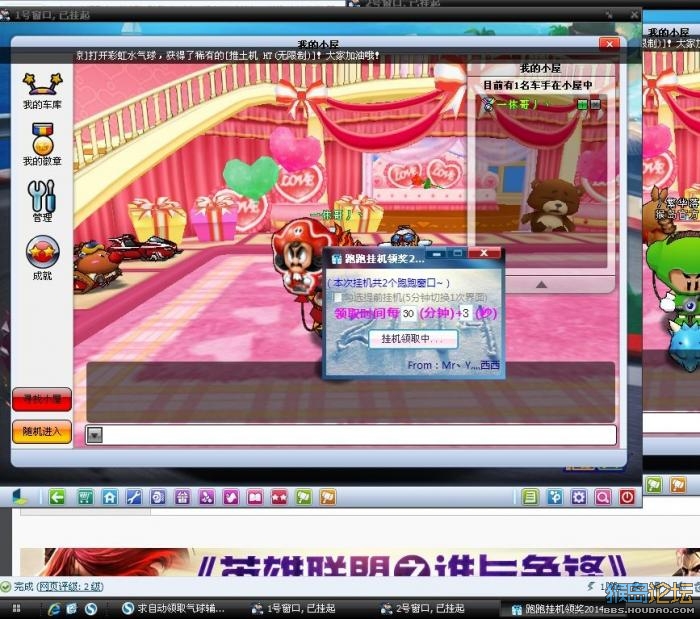This screenshot has width=700, height=619.
Task: Click the blue home icon in toolbar
Action: pyautogui.click(x=110, y=497)
